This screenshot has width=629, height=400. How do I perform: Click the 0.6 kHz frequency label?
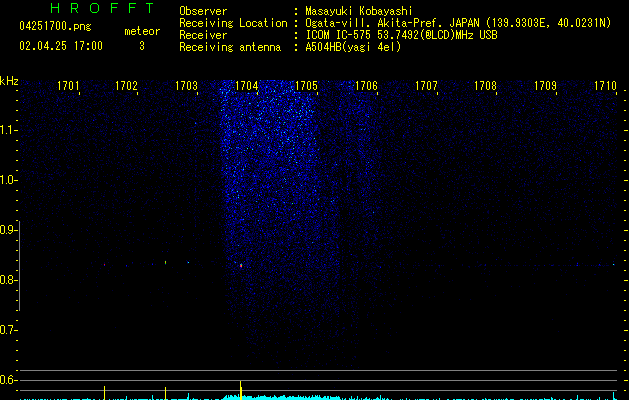click(8, 380)
